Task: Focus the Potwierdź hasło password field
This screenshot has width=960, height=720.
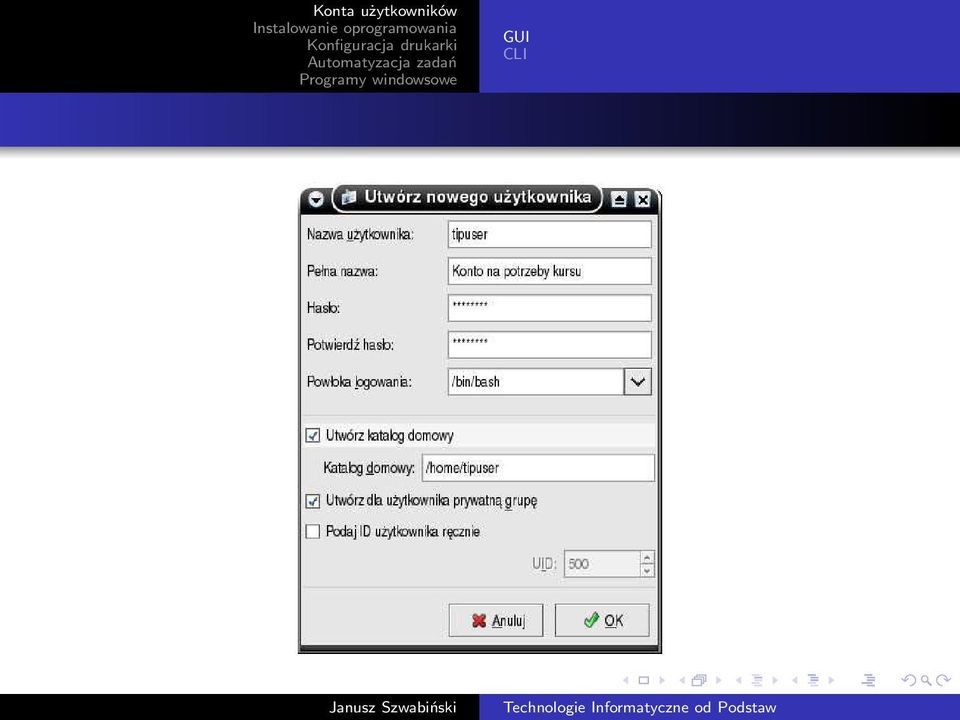Action: (550, 345)
